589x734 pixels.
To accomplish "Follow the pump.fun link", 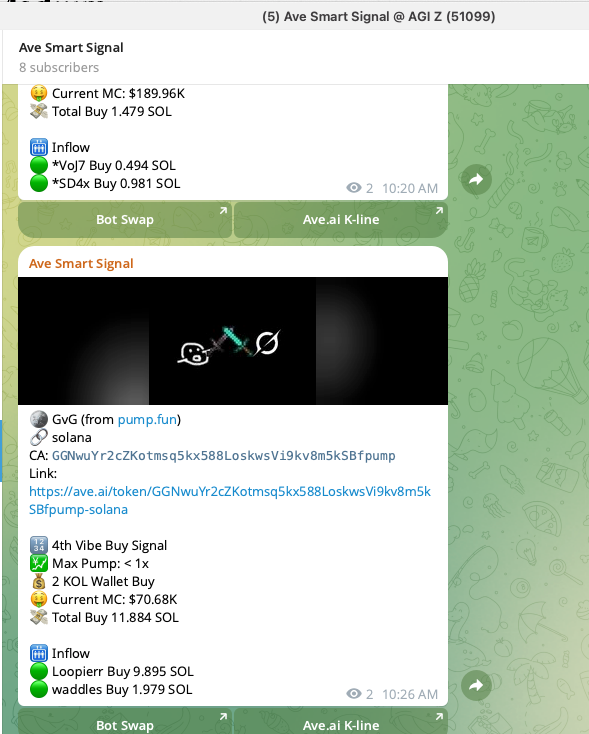I will 147,419.
